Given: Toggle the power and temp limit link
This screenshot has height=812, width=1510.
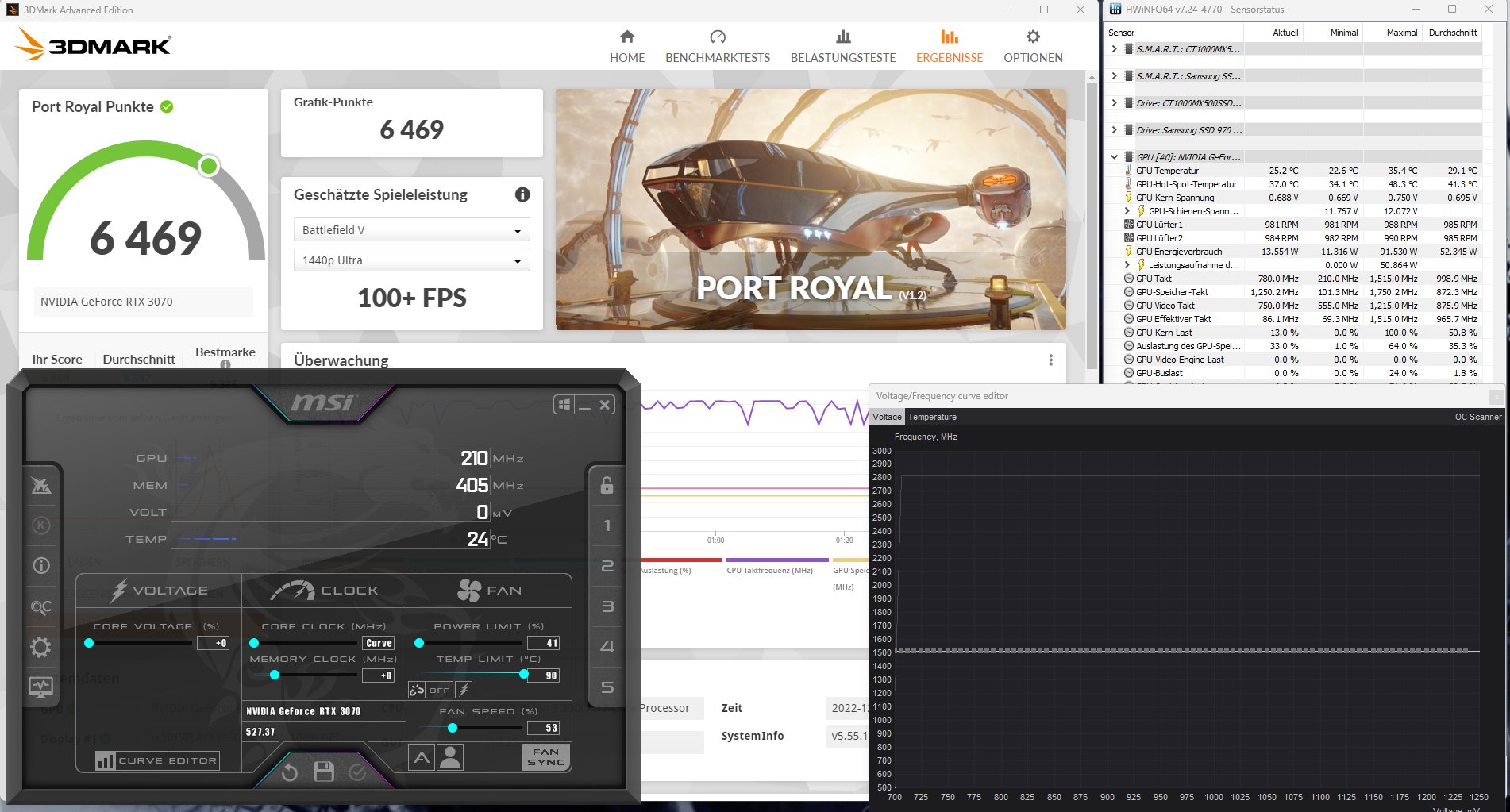Looking at the screenshot, I should coord(417,690).
